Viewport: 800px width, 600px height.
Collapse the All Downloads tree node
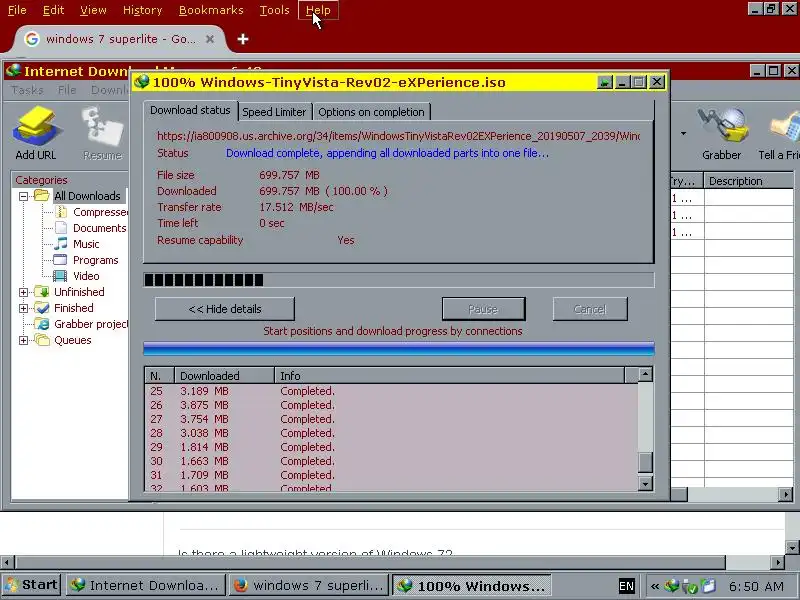click(x=23, y=196)
